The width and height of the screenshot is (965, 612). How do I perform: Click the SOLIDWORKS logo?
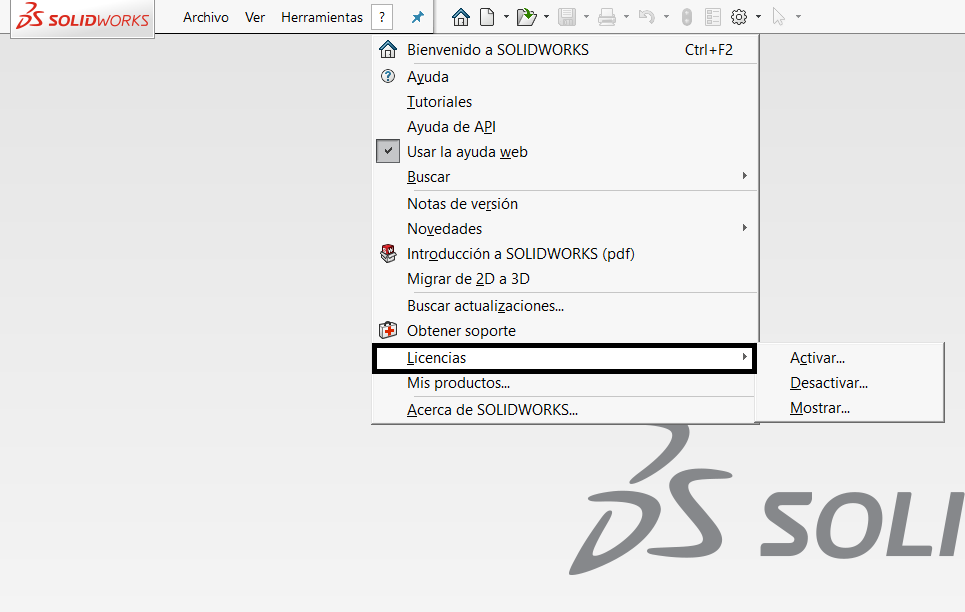click(82, 17)
